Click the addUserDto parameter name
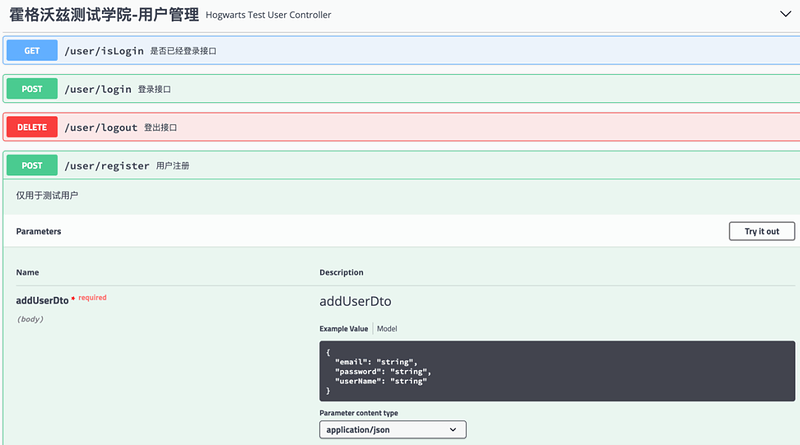Image resolution: width=800 pixels, height=445 pixels. (x=42, y=299)
